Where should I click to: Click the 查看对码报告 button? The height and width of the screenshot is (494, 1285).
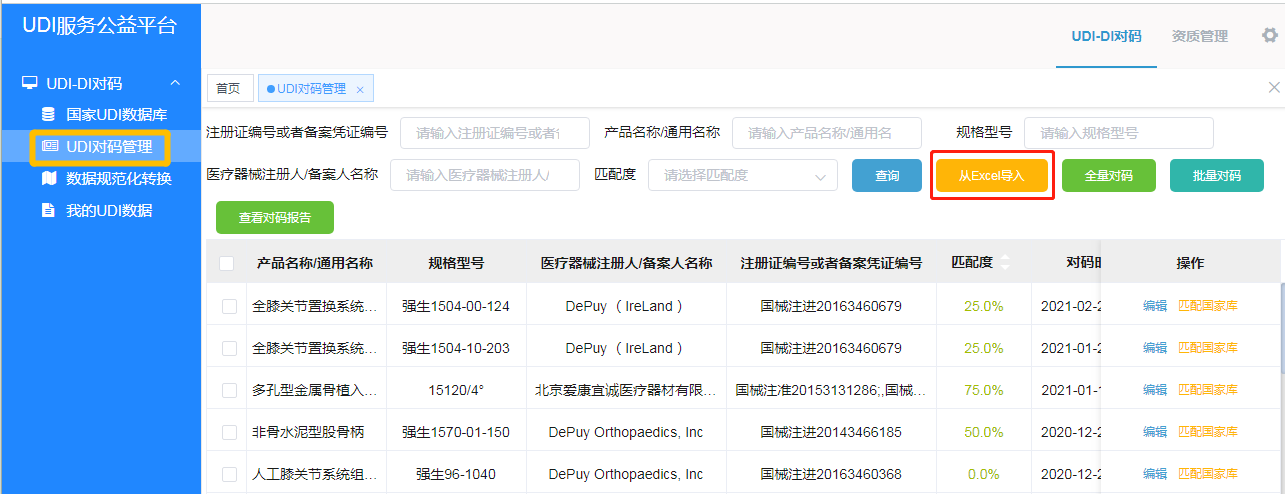pyautogui.click(x=274, y=217)
